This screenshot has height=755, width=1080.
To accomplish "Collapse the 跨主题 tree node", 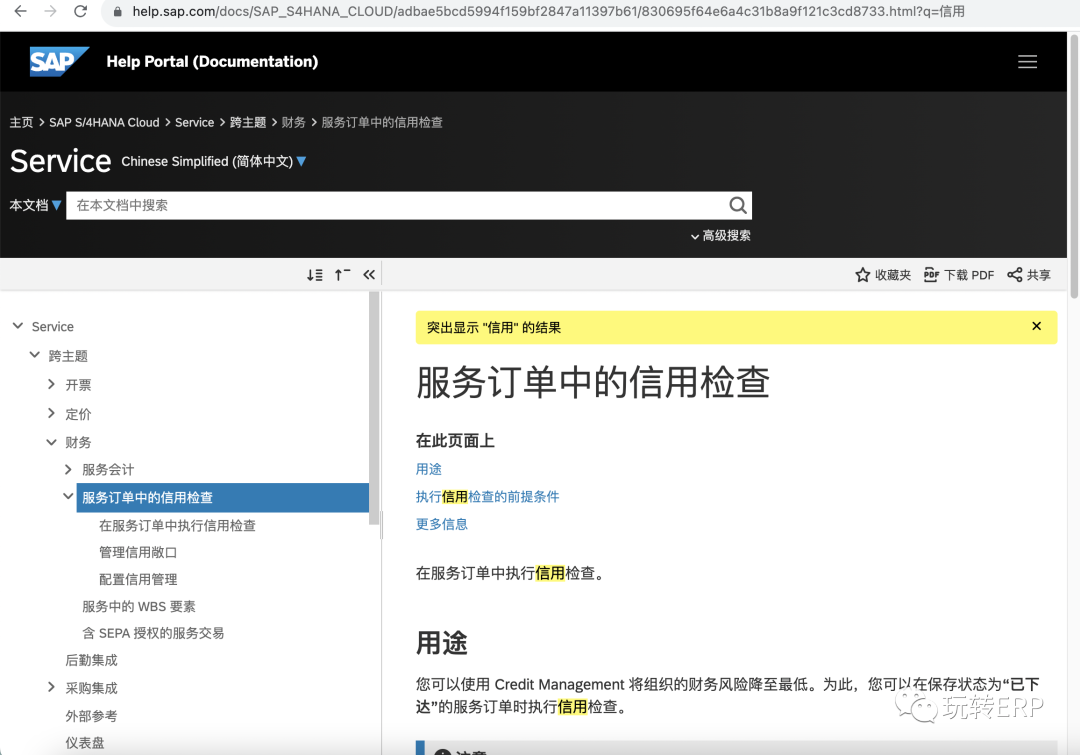I will coord(34,355).
